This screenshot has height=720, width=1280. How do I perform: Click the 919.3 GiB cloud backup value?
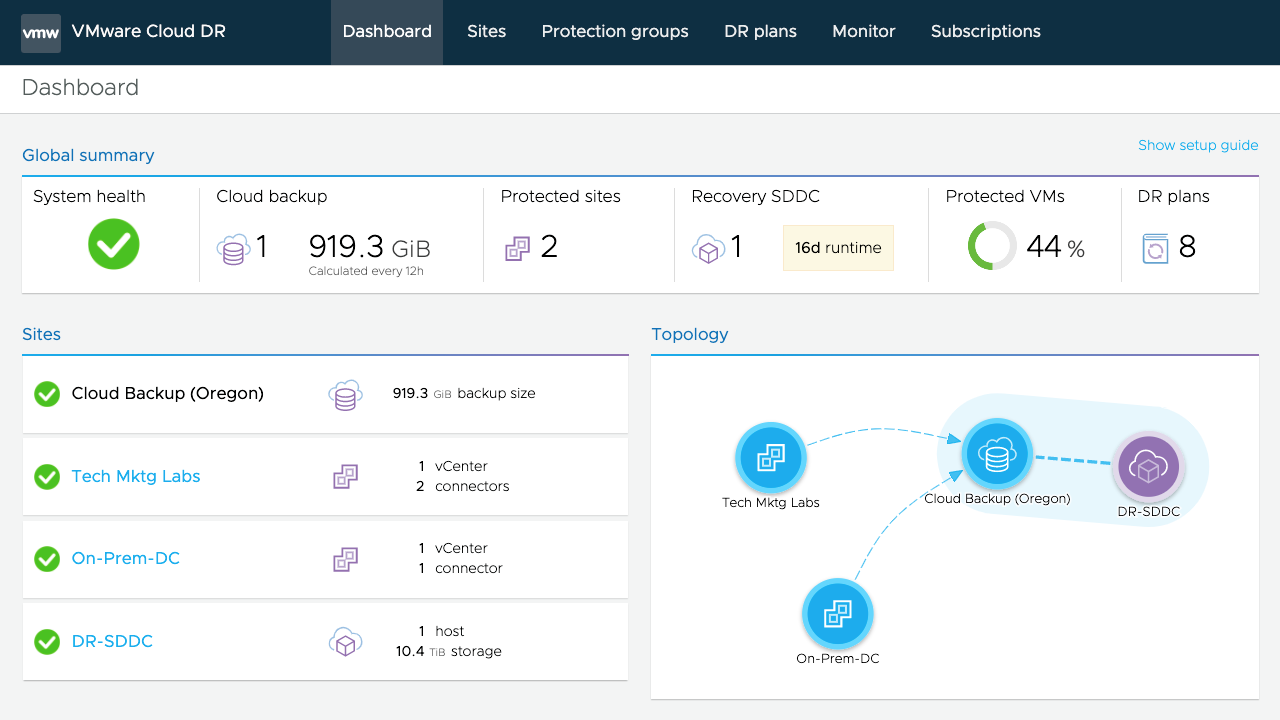tap(369, 247)
